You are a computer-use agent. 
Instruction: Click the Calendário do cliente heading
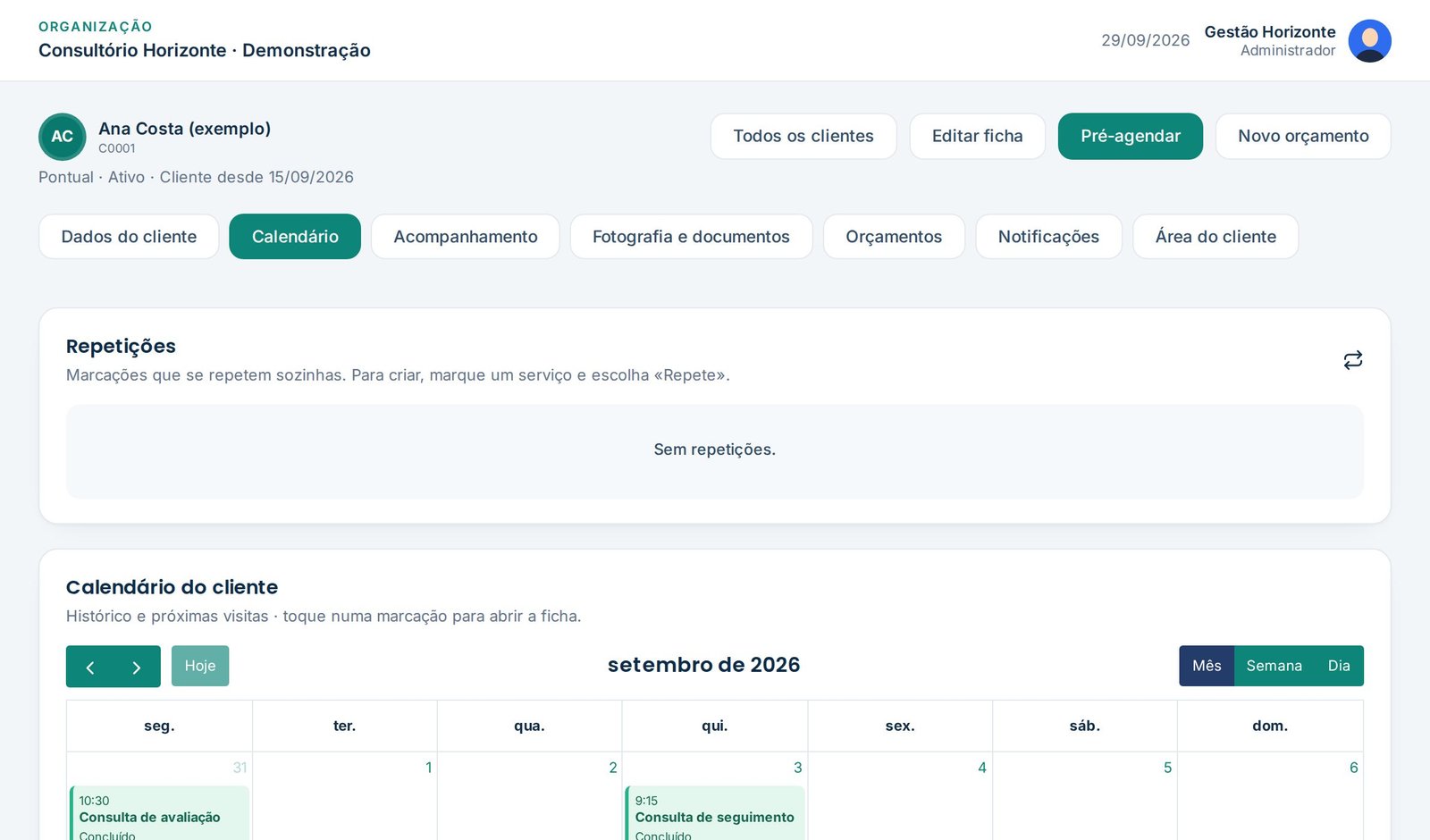[x=172, y=587]
